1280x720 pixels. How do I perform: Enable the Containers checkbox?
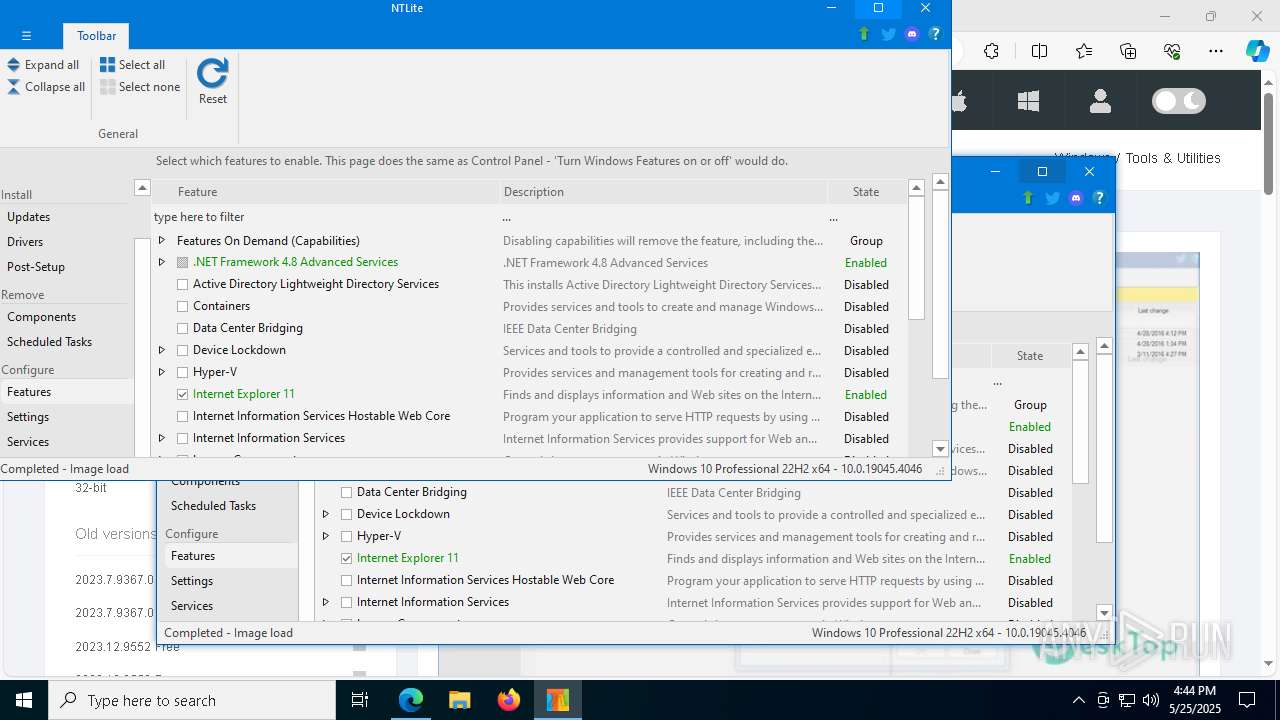pos(182,307)
